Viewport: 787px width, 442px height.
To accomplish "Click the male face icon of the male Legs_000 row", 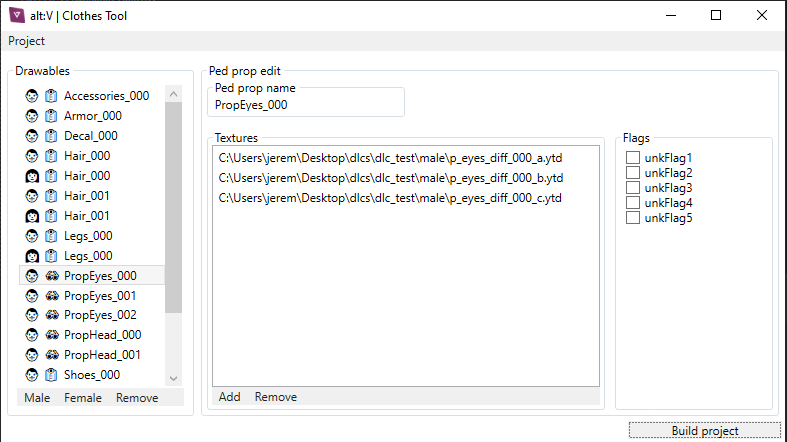I will [32, 236].
